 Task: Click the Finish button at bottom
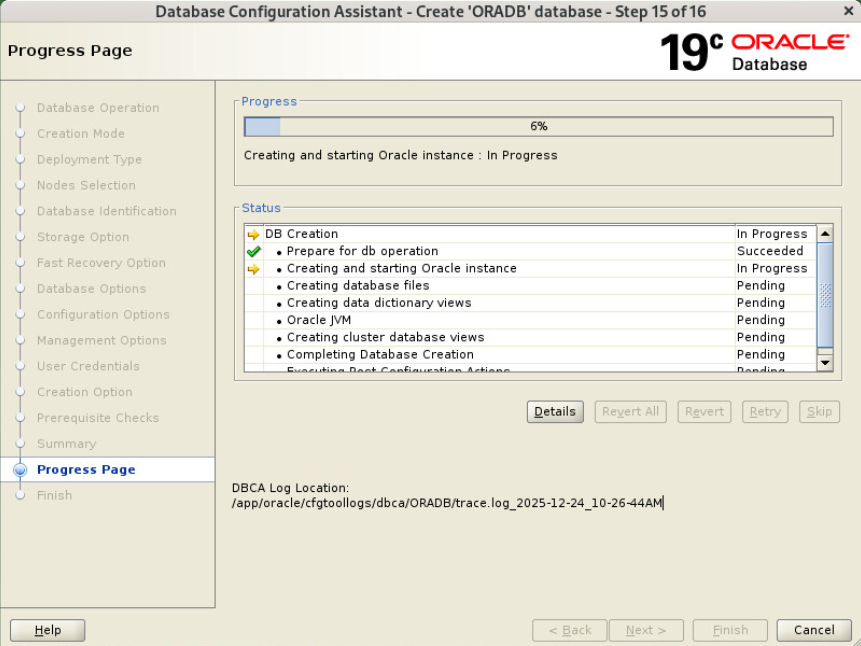click(x=730, y=630)
